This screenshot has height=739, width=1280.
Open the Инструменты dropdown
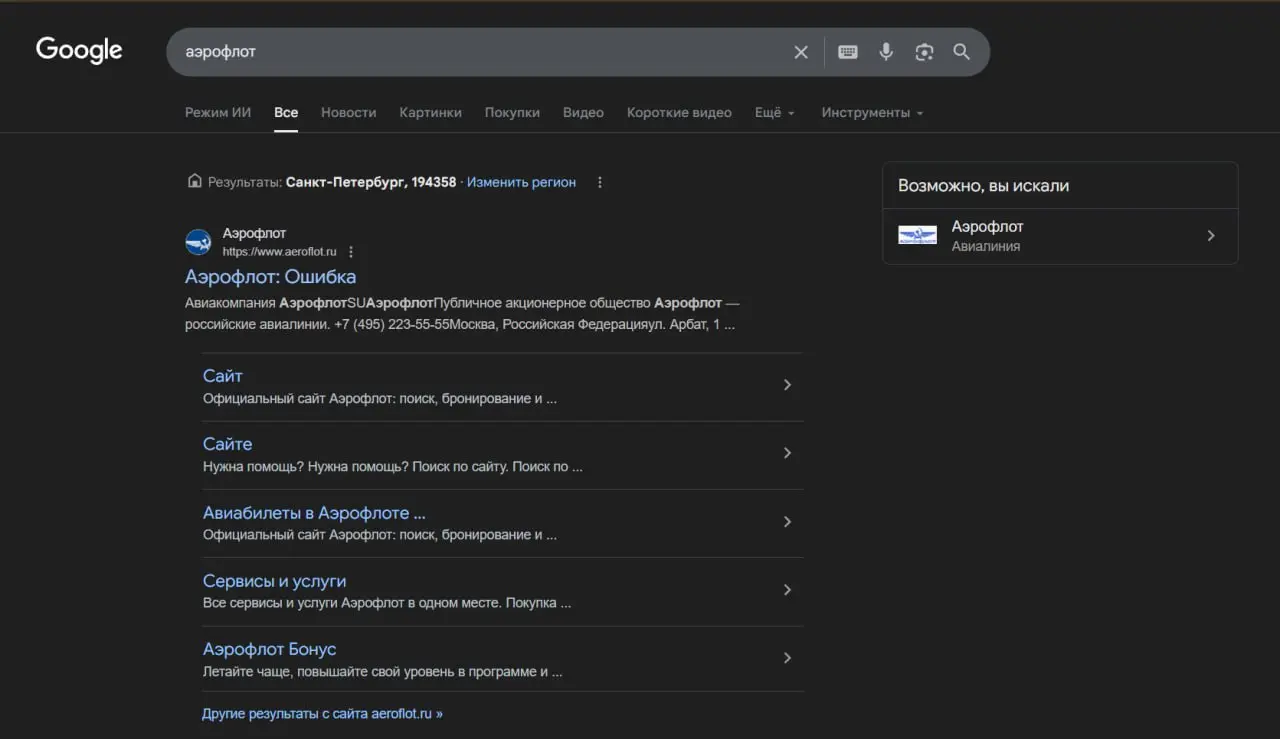click(872, 113)
